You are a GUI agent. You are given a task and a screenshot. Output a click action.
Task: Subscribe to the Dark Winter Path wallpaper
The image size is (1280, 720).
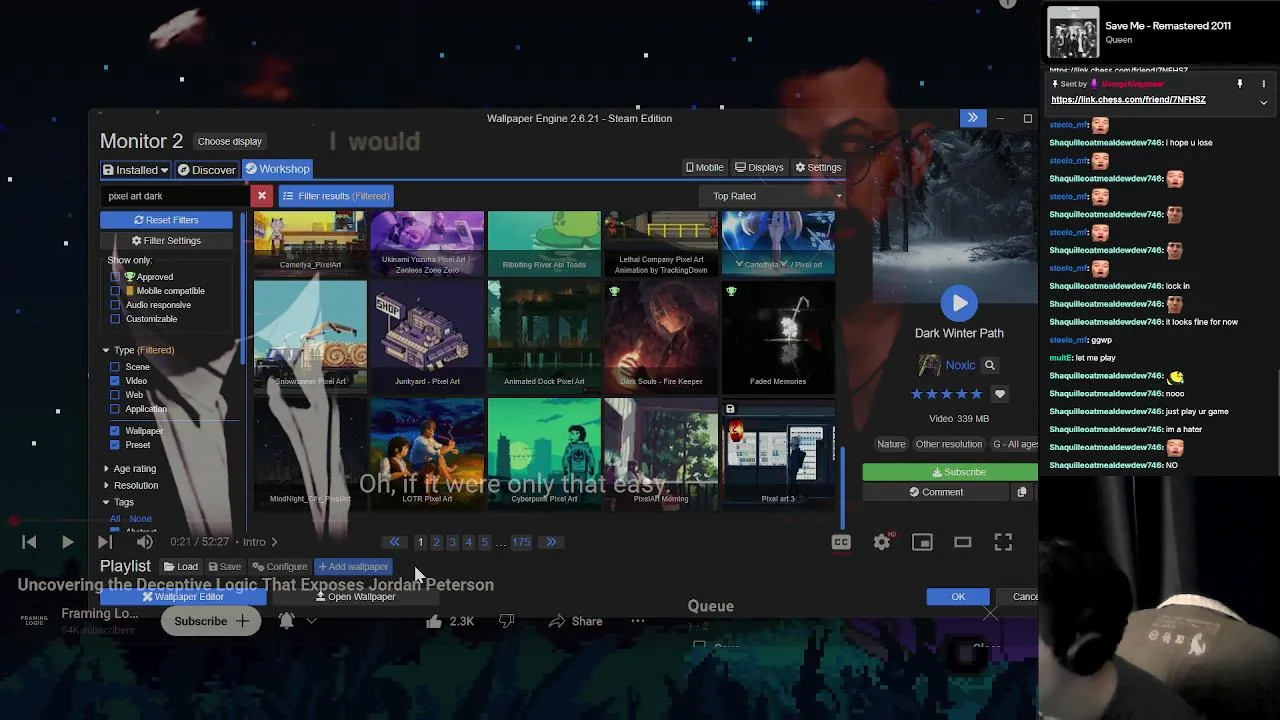950,472
